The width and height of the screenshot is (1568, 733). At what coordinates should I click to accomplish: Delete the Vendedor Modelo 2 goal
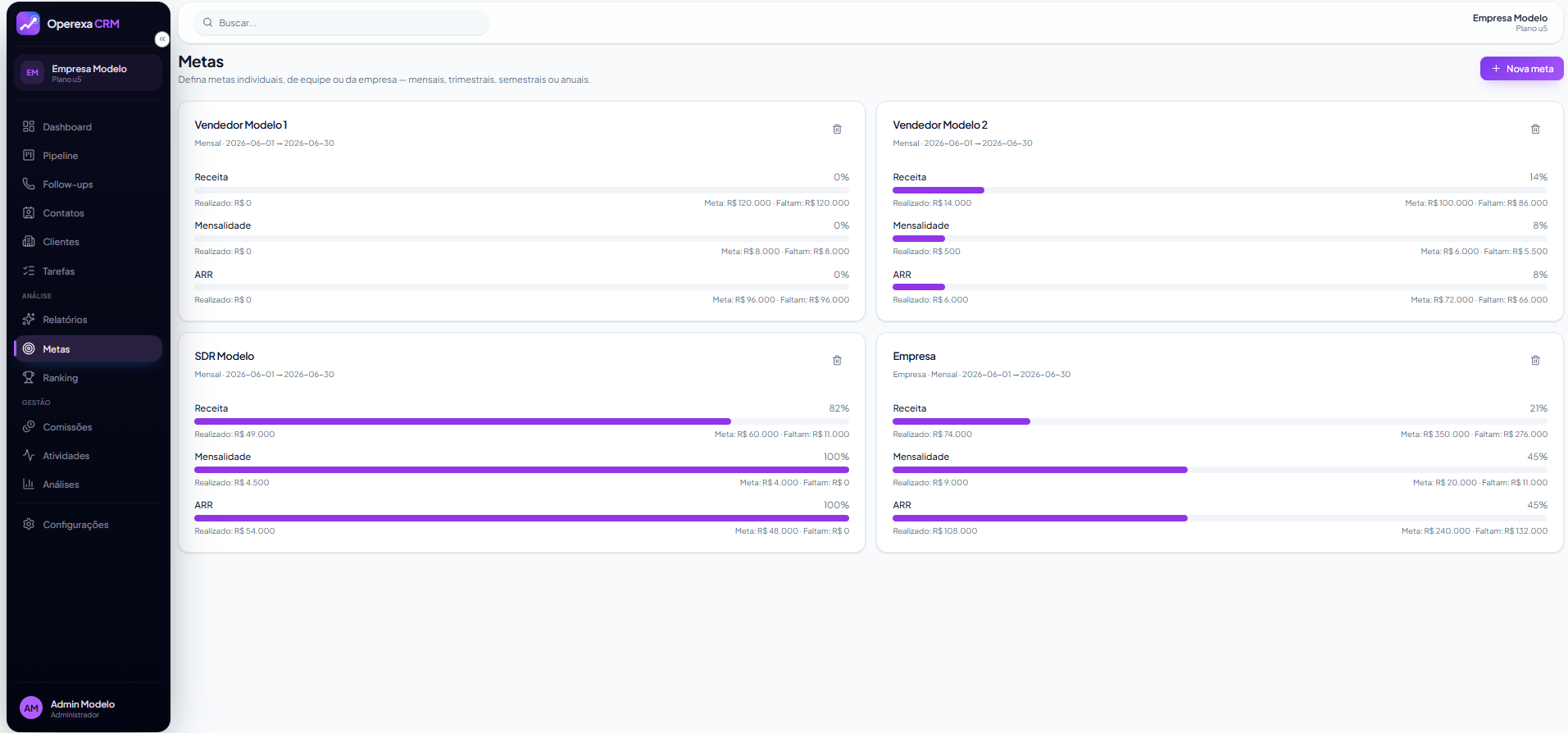1535,130
